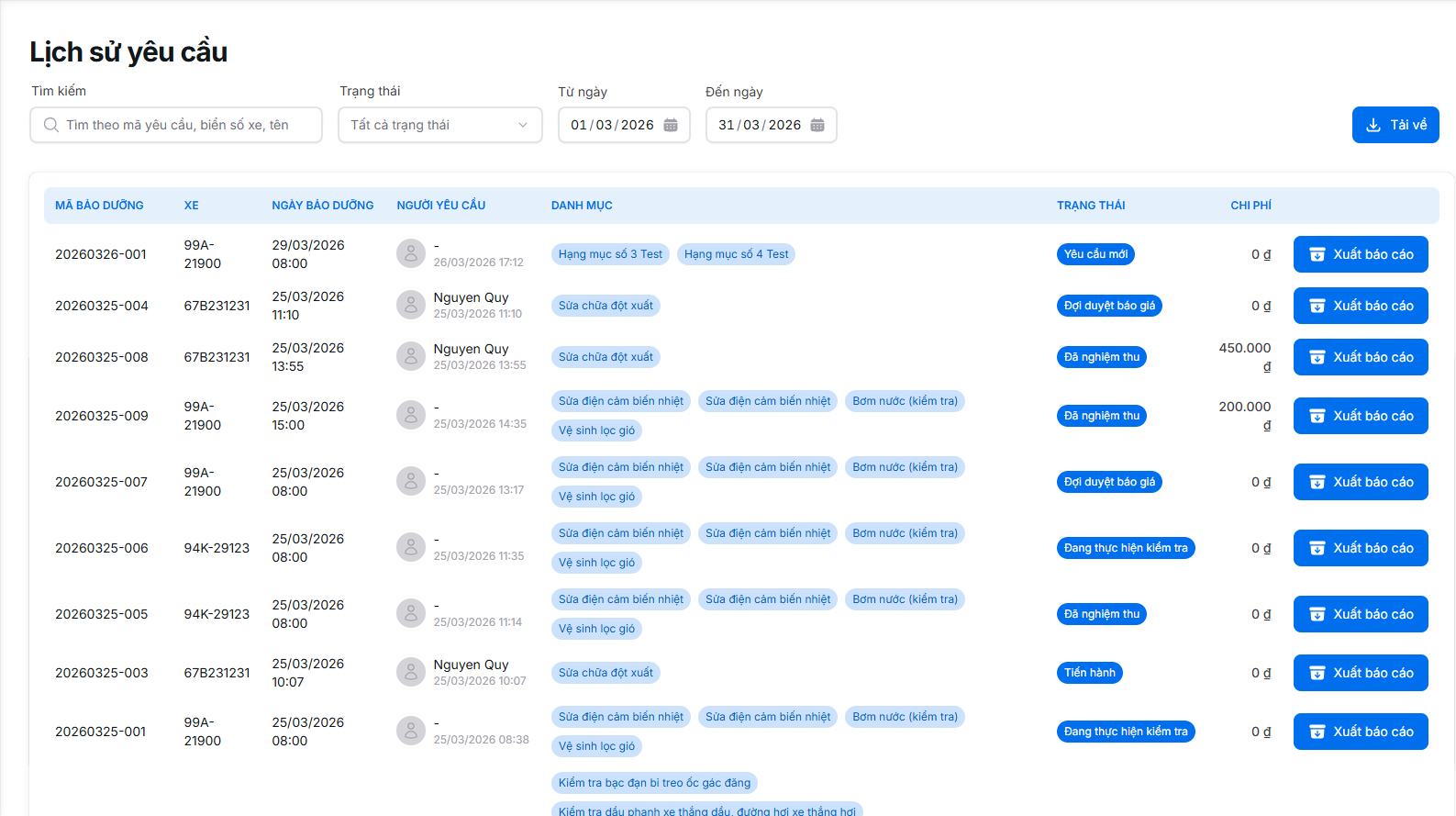Click the magnifier icon in the search box
Viewport: 1456px width, 816px height.
pos(51,125)
